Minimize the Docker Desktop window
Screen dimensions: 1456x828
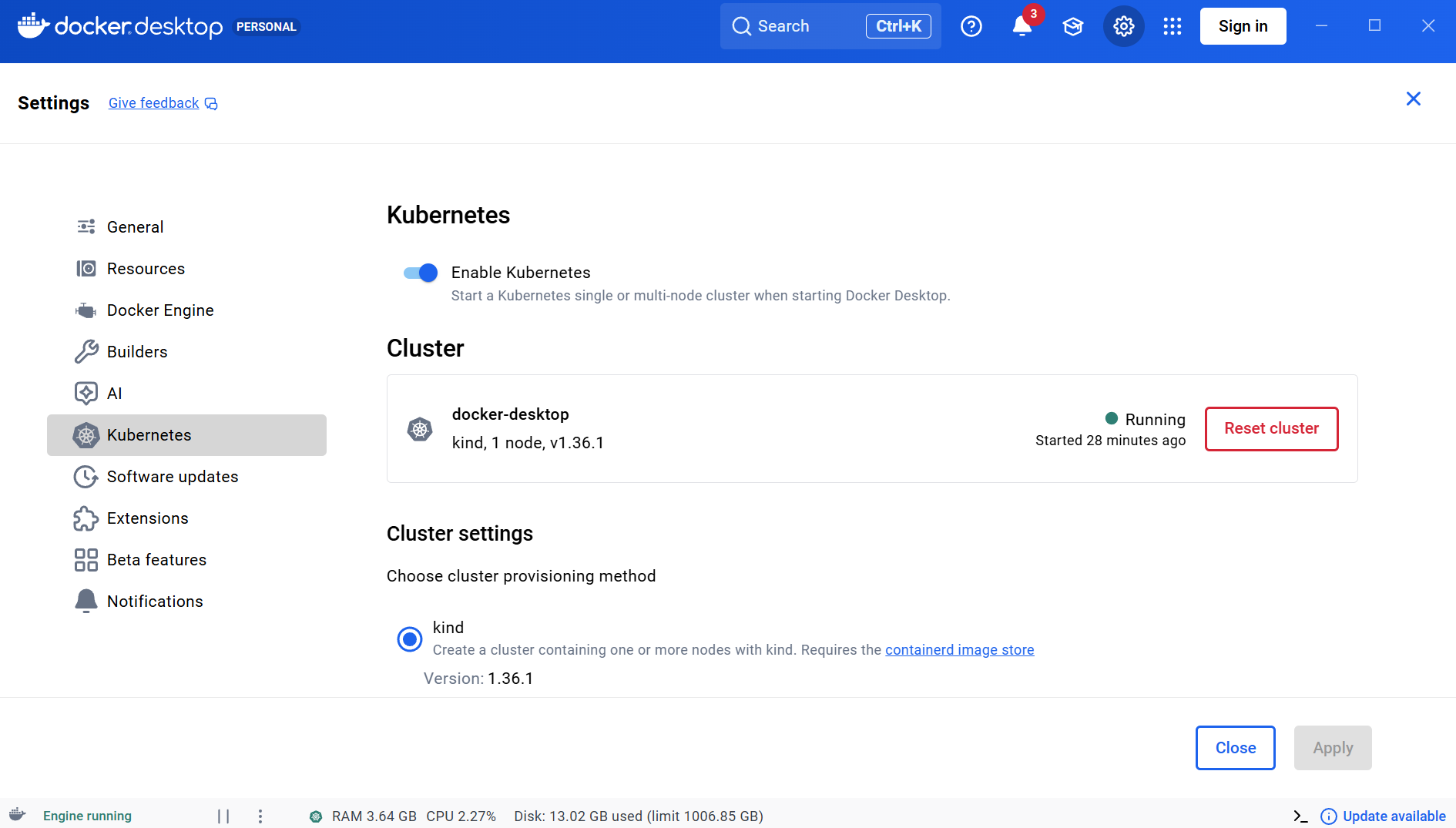(x=1321, y=26)
